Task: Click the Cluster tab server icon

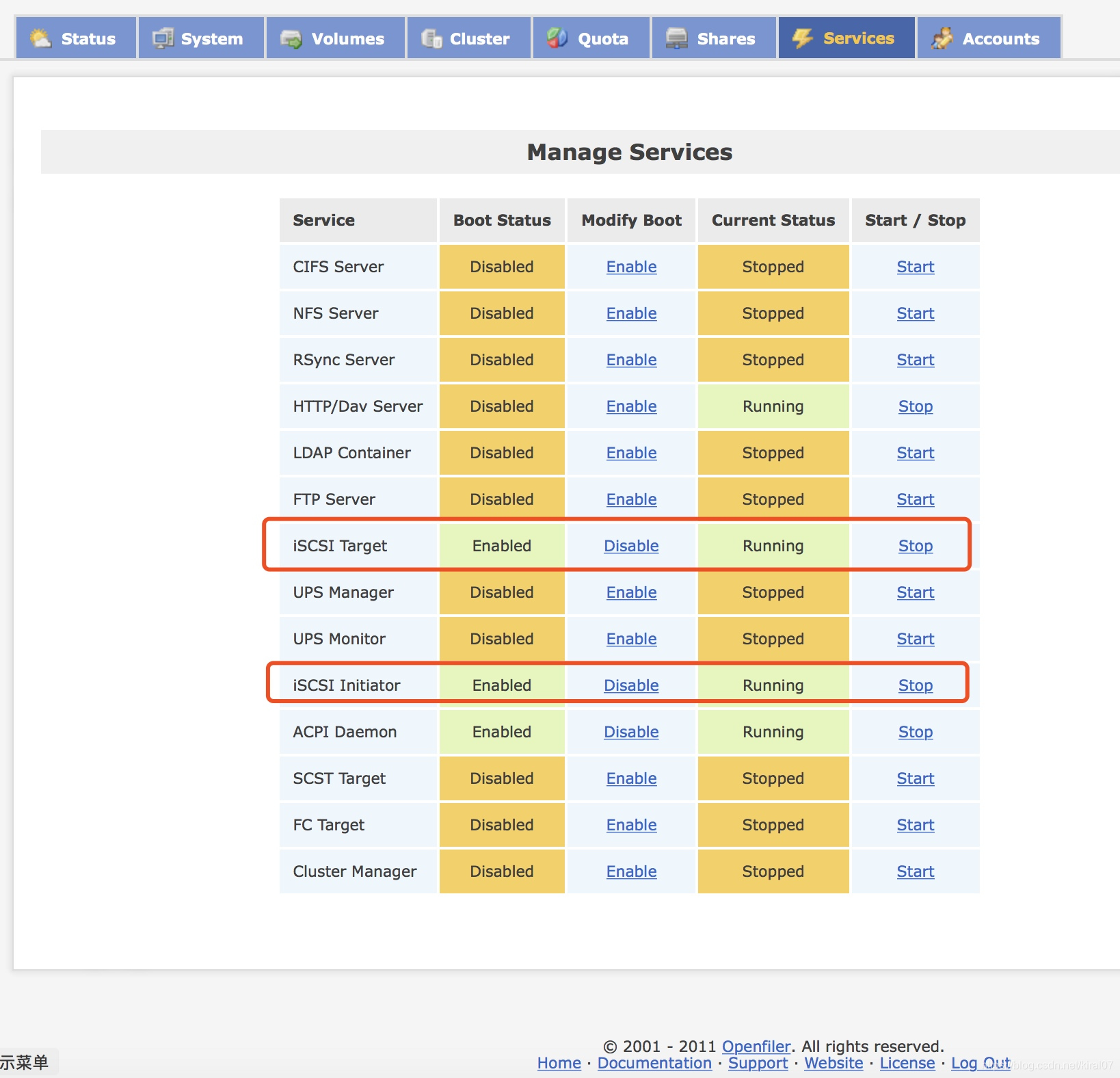Action: [x=431, y=38]
